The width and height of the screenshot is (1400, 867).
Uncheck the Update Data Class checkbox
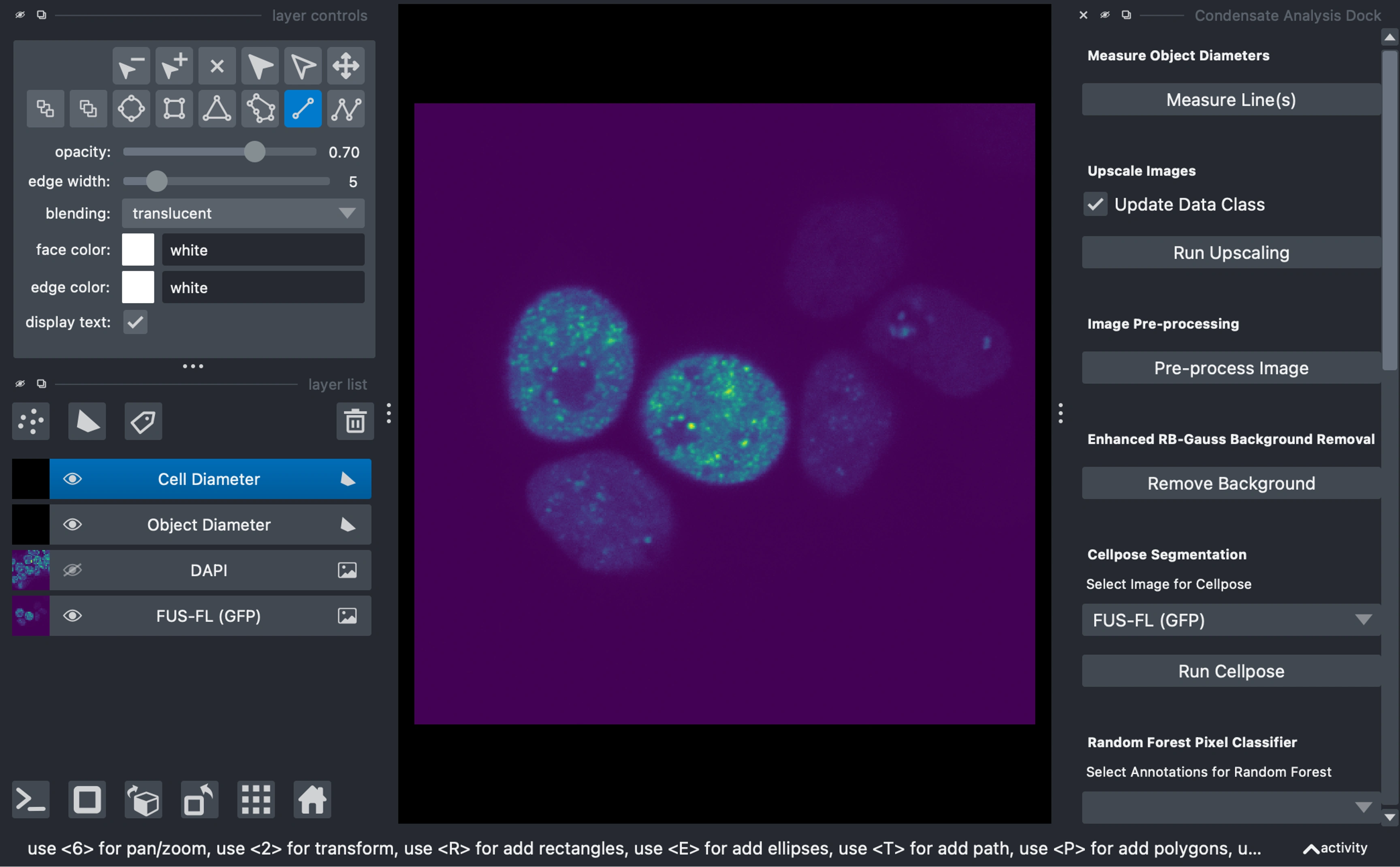click(x=1095, y=204)
